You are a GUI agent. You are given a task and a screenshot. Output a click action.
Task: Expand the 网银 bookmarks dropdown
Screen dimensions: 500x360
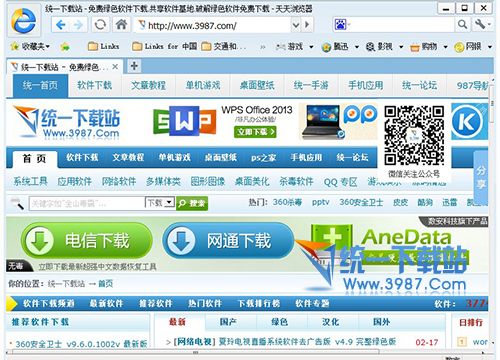490,47
